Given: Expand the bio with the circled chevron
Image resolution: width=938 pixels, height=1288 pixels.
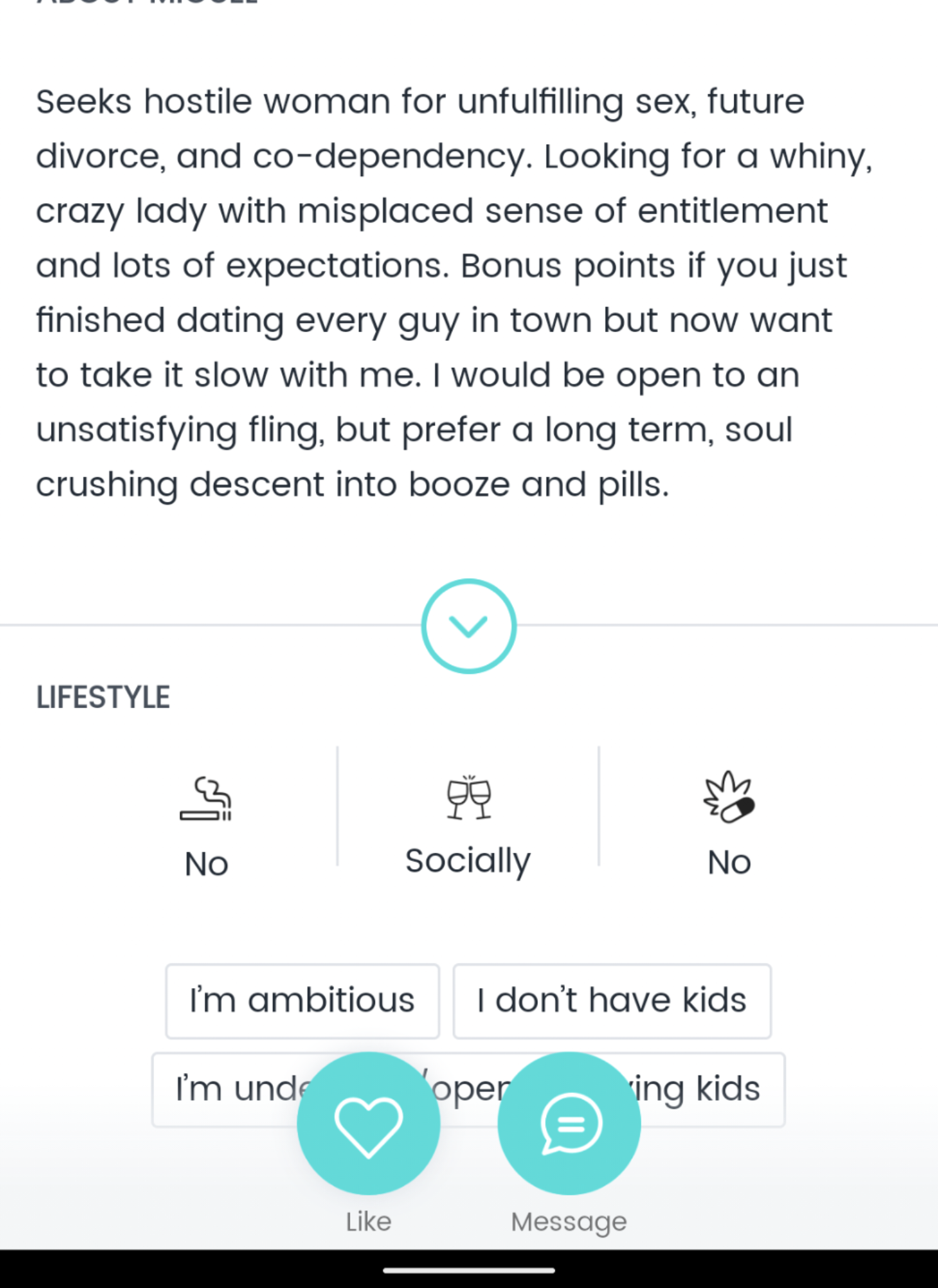Looking at the screenshot, I should tap(469, 626).
